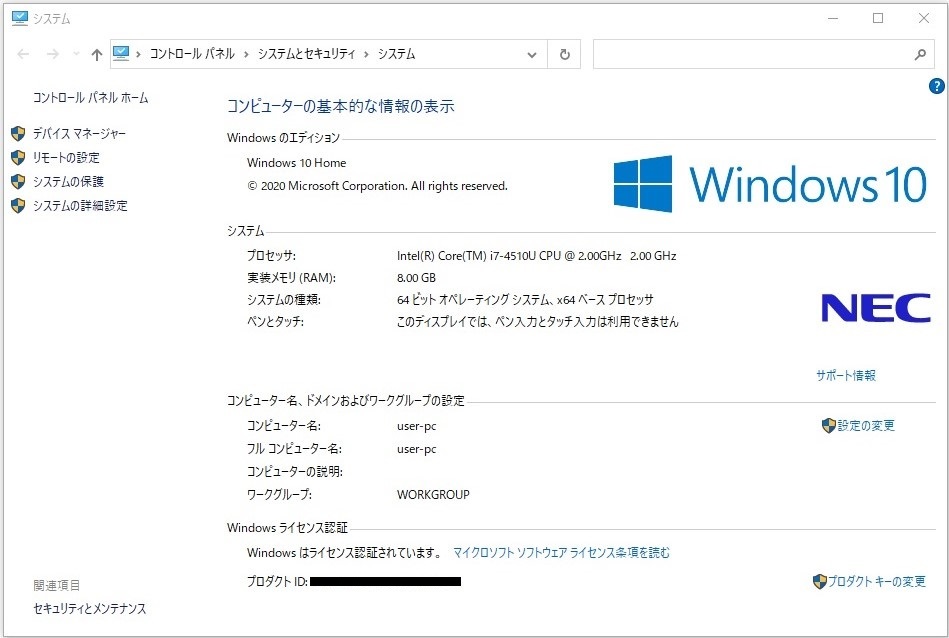Screen dimensions: 949x638
Task: Click the back arrow navigation button
Action: [23, 54]
